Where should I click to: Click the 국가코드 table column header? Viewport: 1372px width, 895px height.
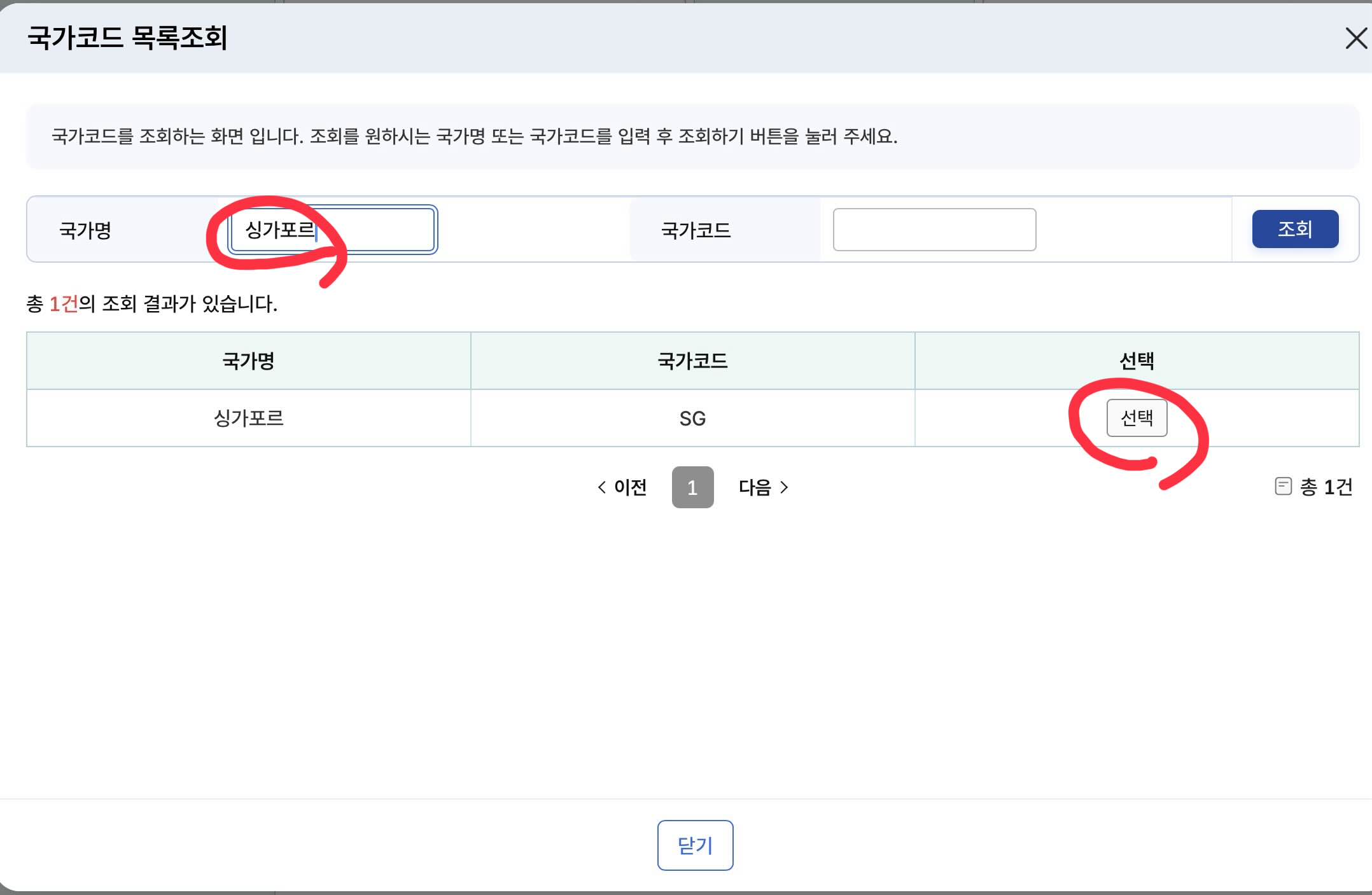(x=692, y=361)
